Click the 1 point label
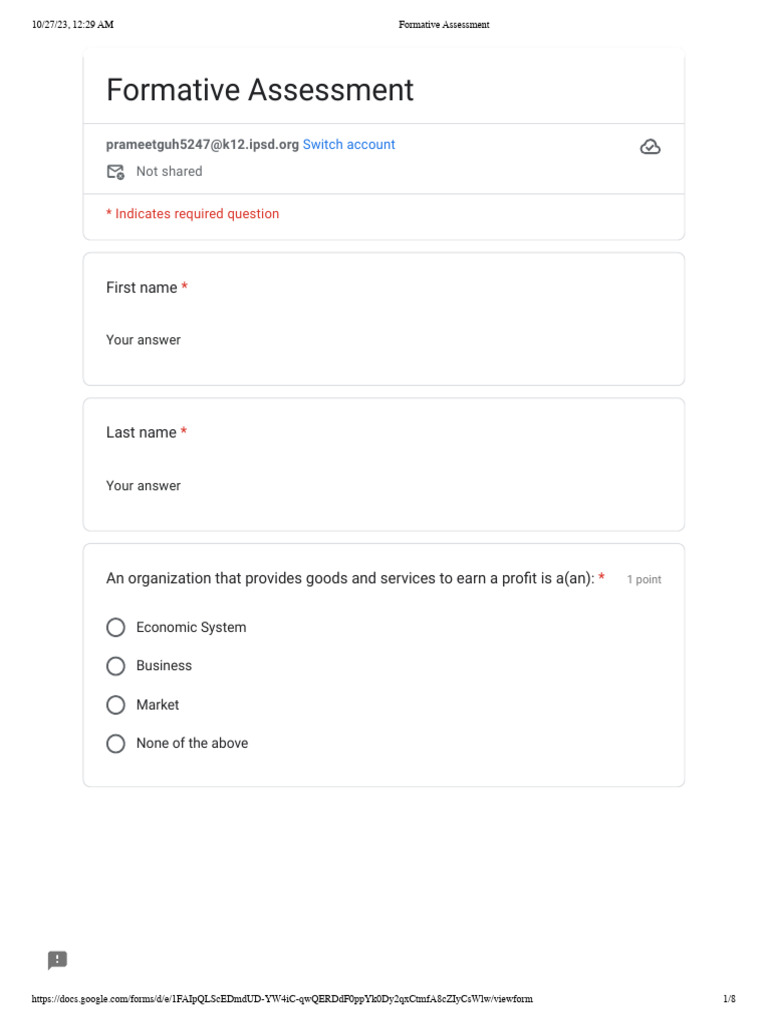The height and width of the screenshot is (1024, 768). pos(644,579)
